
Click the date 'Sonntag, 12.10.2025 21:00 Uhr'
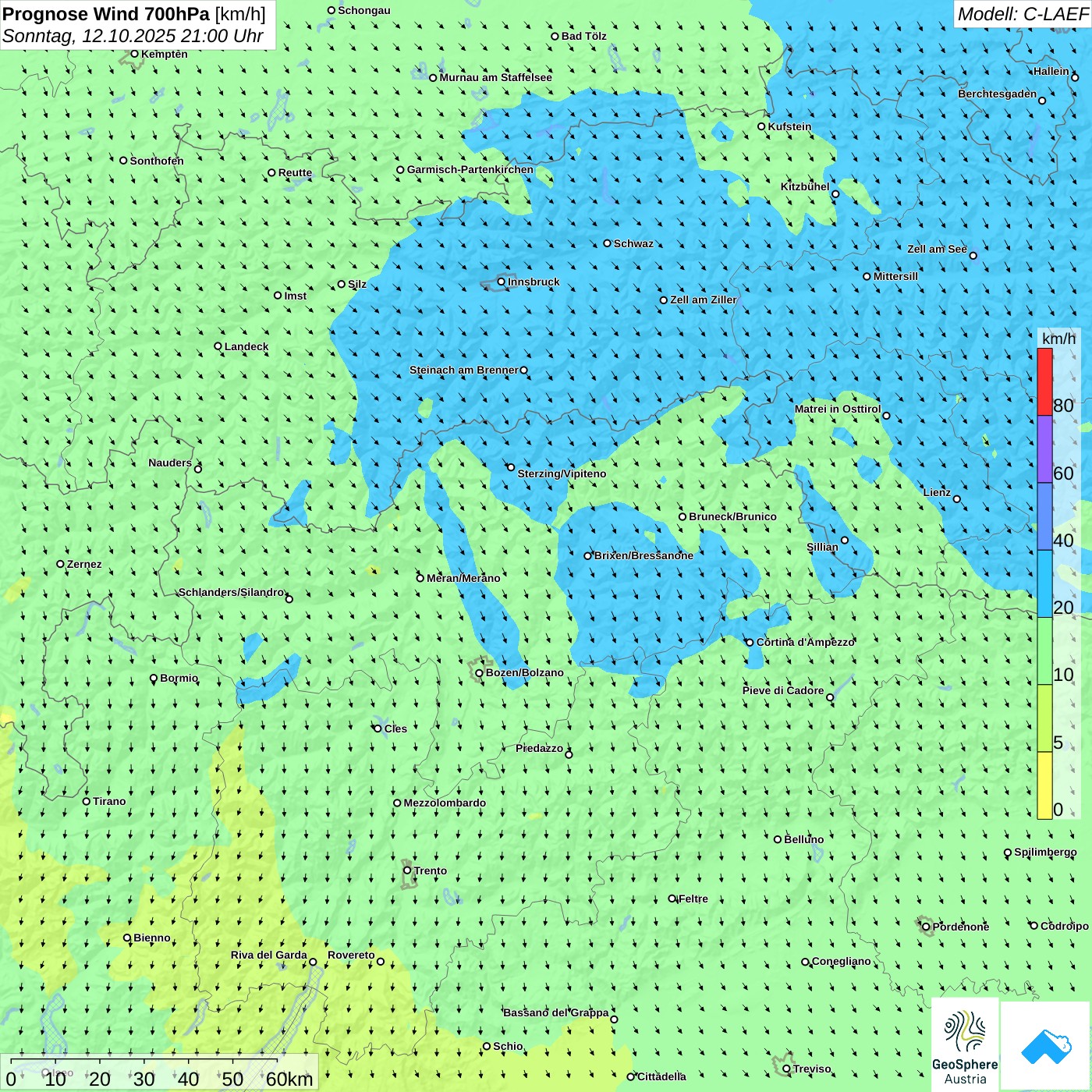point(133,36)
